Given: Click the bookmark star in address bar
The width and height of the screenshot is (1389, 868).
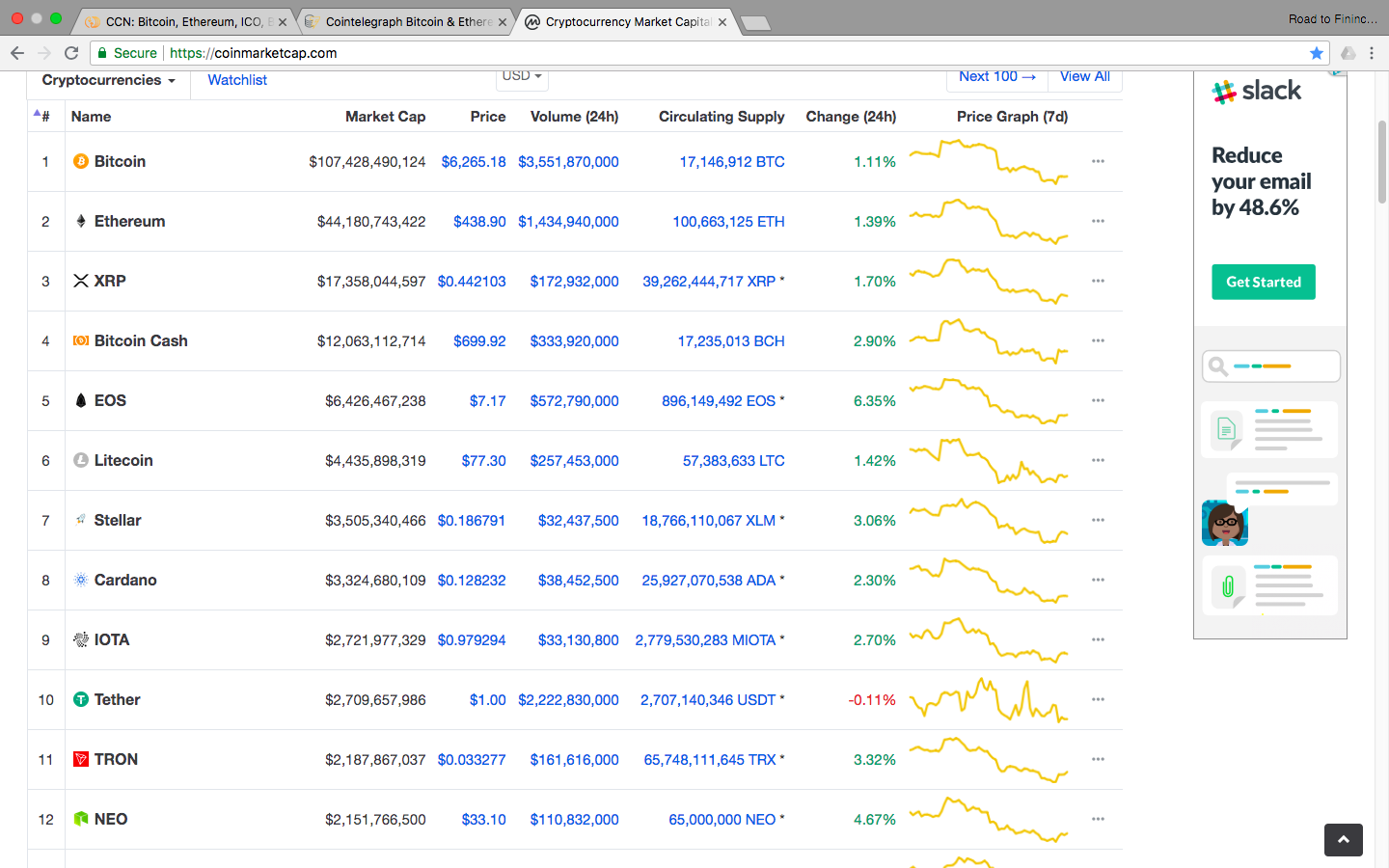Looking at the screenshot, I should coord(1316,53).
